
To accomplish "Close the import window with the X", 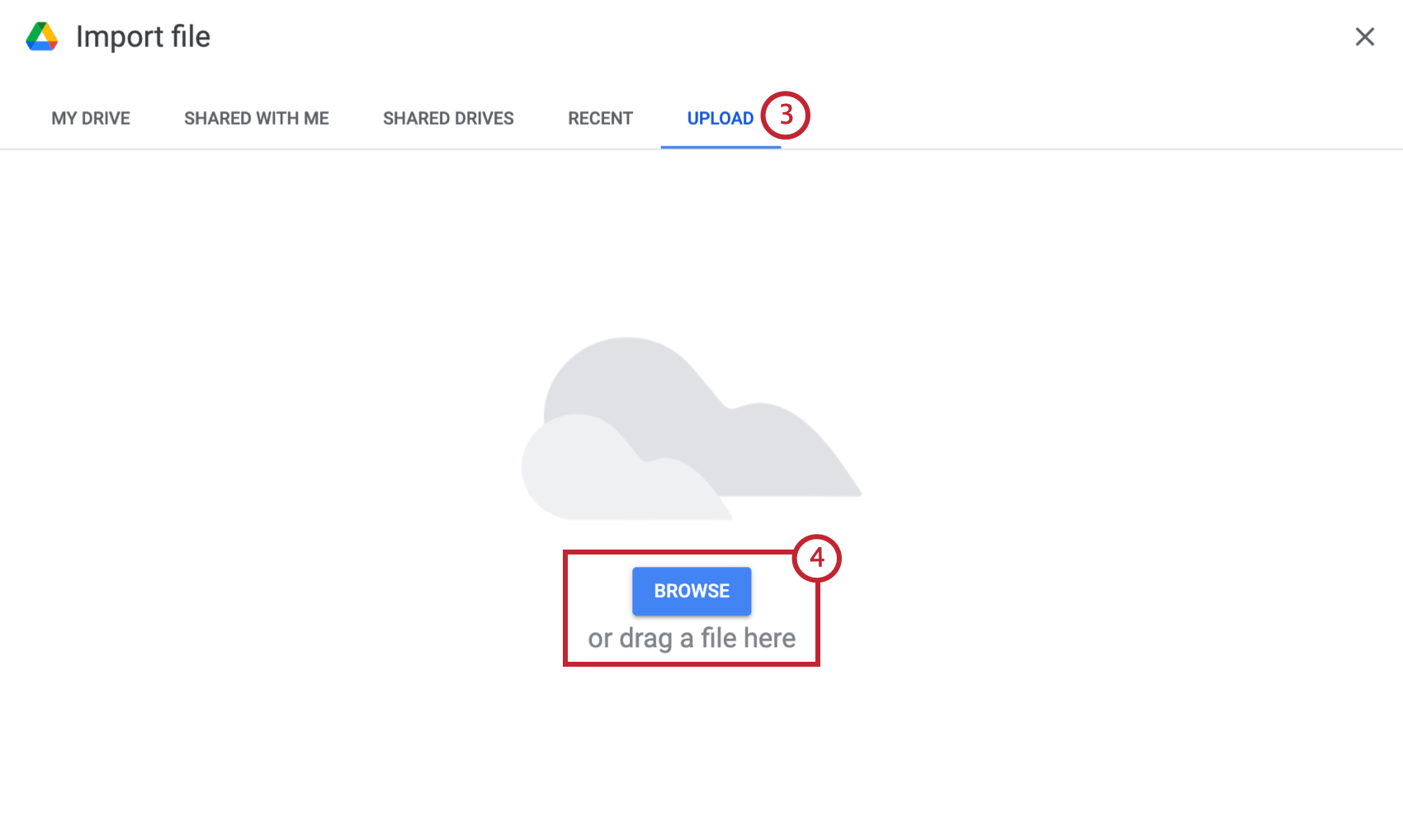I will coord(1365,36).
